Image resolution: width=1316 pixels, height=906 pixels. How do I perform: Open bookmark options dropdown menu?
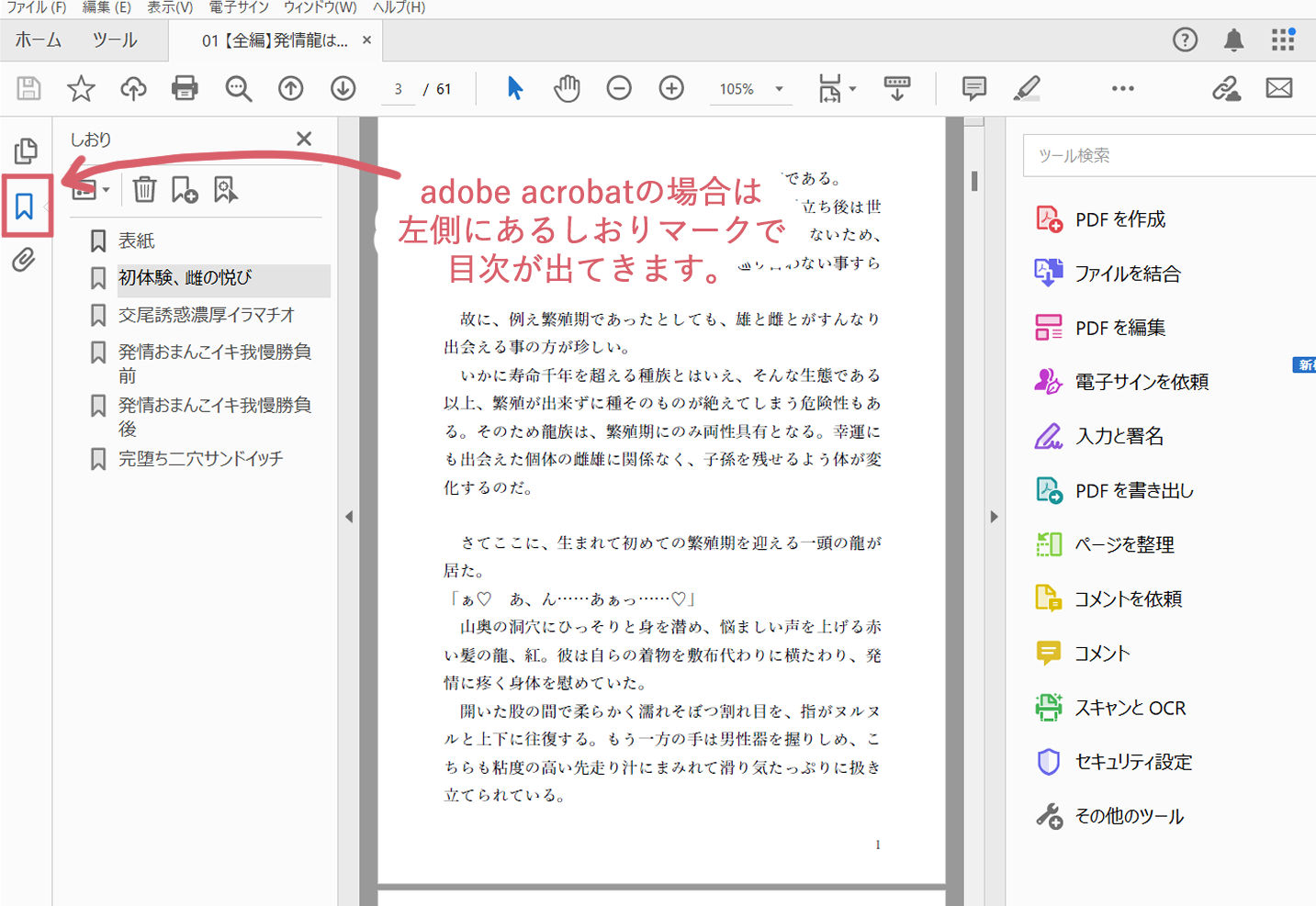click(91, 189)
